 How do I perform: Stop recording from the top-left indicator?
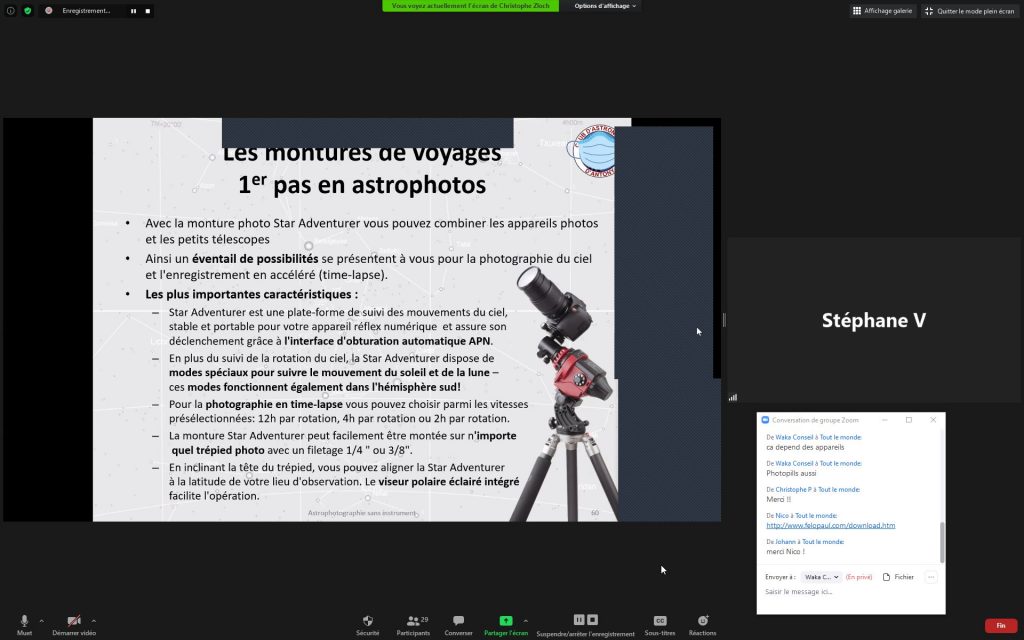point(148,11)
